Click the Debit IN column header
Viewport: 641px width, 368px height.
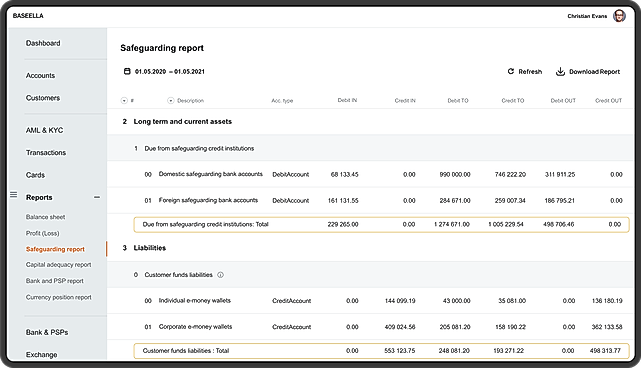(347, 100)
